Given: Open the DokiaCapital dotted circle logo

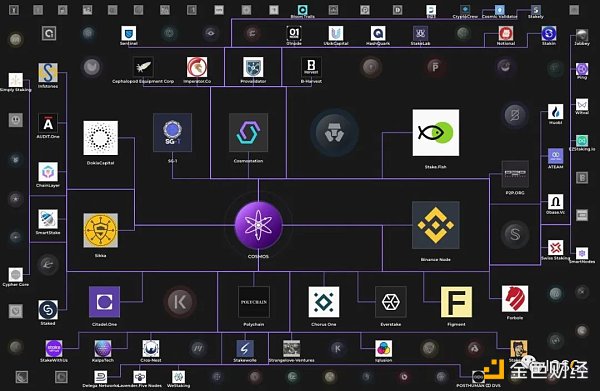Looking at the screenshot, I should point(101,138).
